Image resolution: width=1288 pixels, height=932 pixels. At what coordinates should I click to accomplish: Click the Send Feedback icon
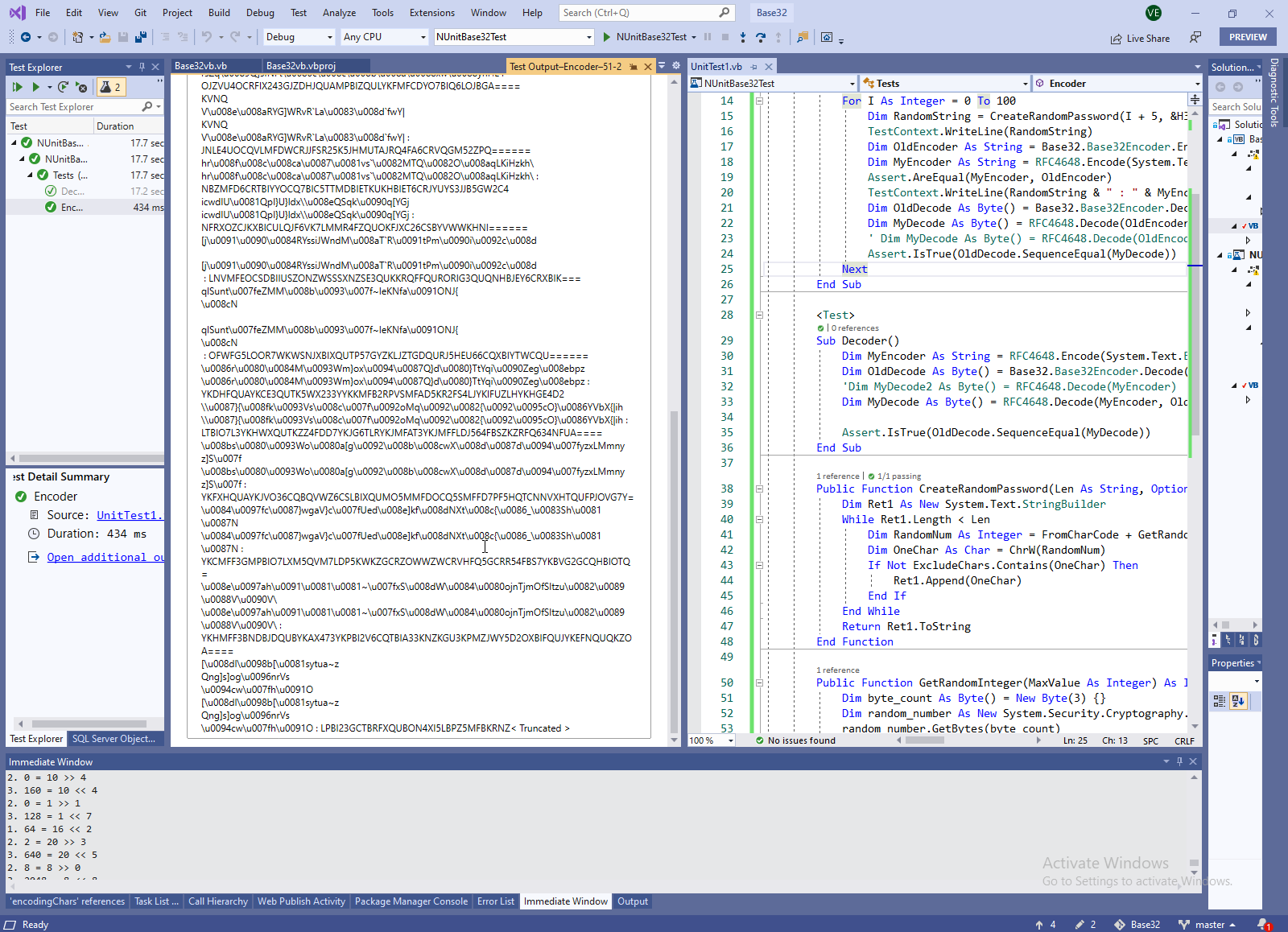click(x=1195, y=37)
